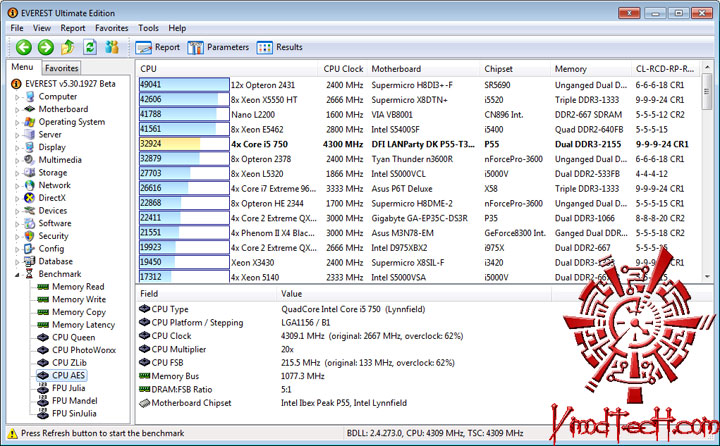Image resolution: width=720 pixels, height=446 pixels.
Task: Click the results list scrollbar up arrow
Action: click(707, 68)
